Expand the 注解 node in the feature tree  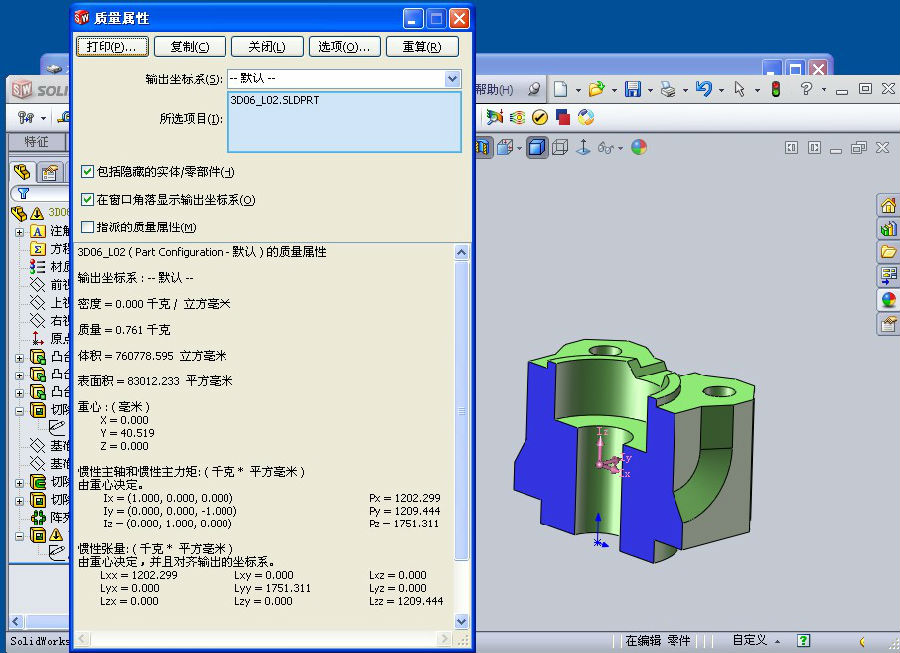(19, 231)
